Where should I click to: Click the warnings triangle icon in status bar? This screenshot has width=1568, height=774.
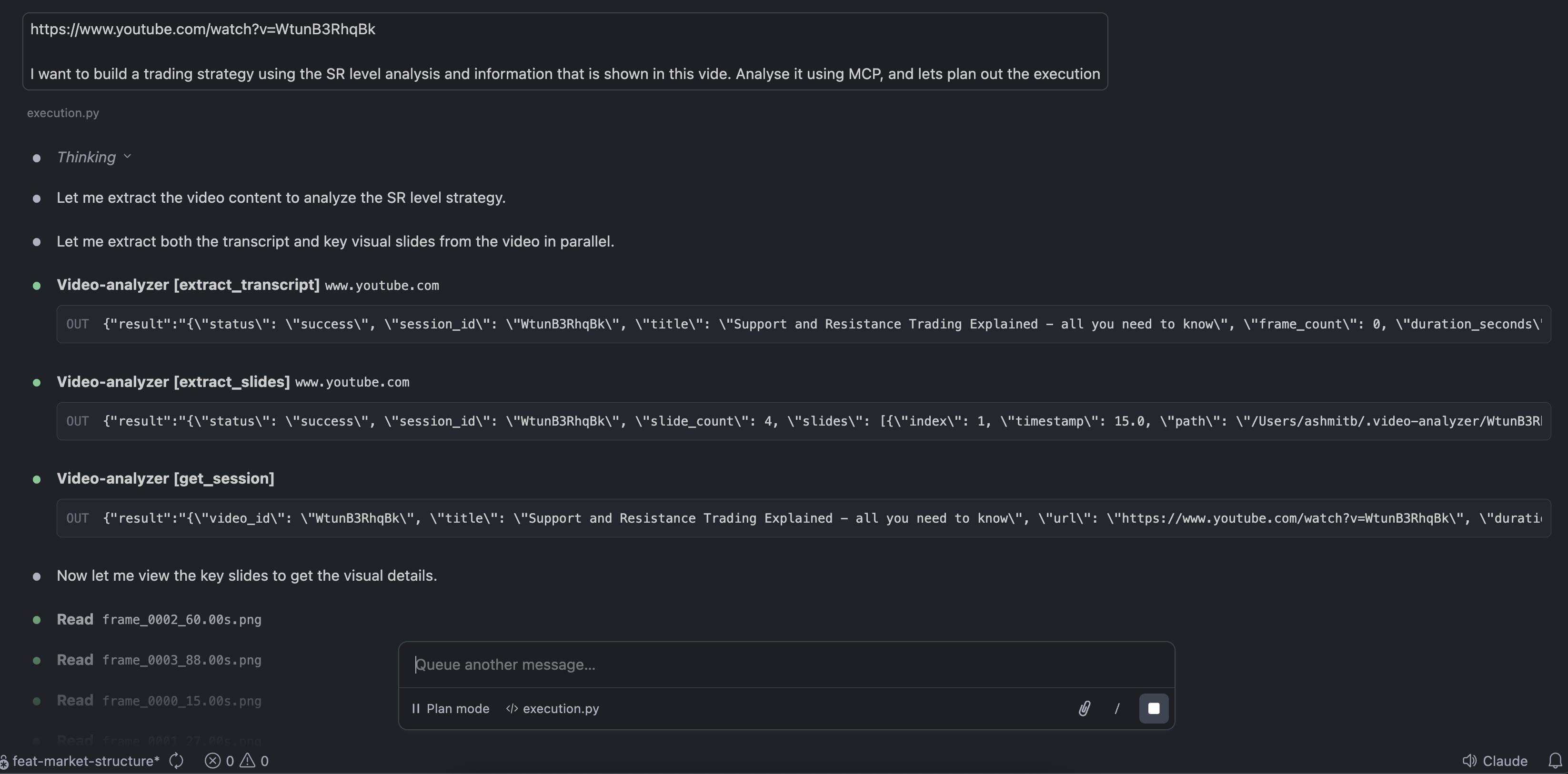pos(248,761)
